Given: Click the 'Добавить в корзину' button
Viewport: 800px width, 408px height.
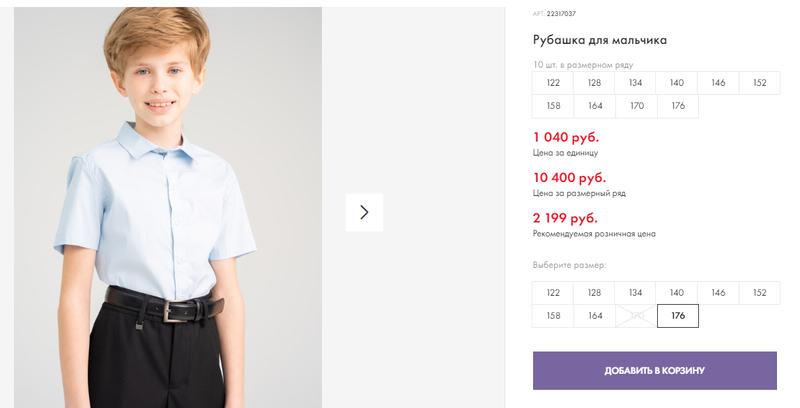Looking at the screenshot, I should click(654, 370).
